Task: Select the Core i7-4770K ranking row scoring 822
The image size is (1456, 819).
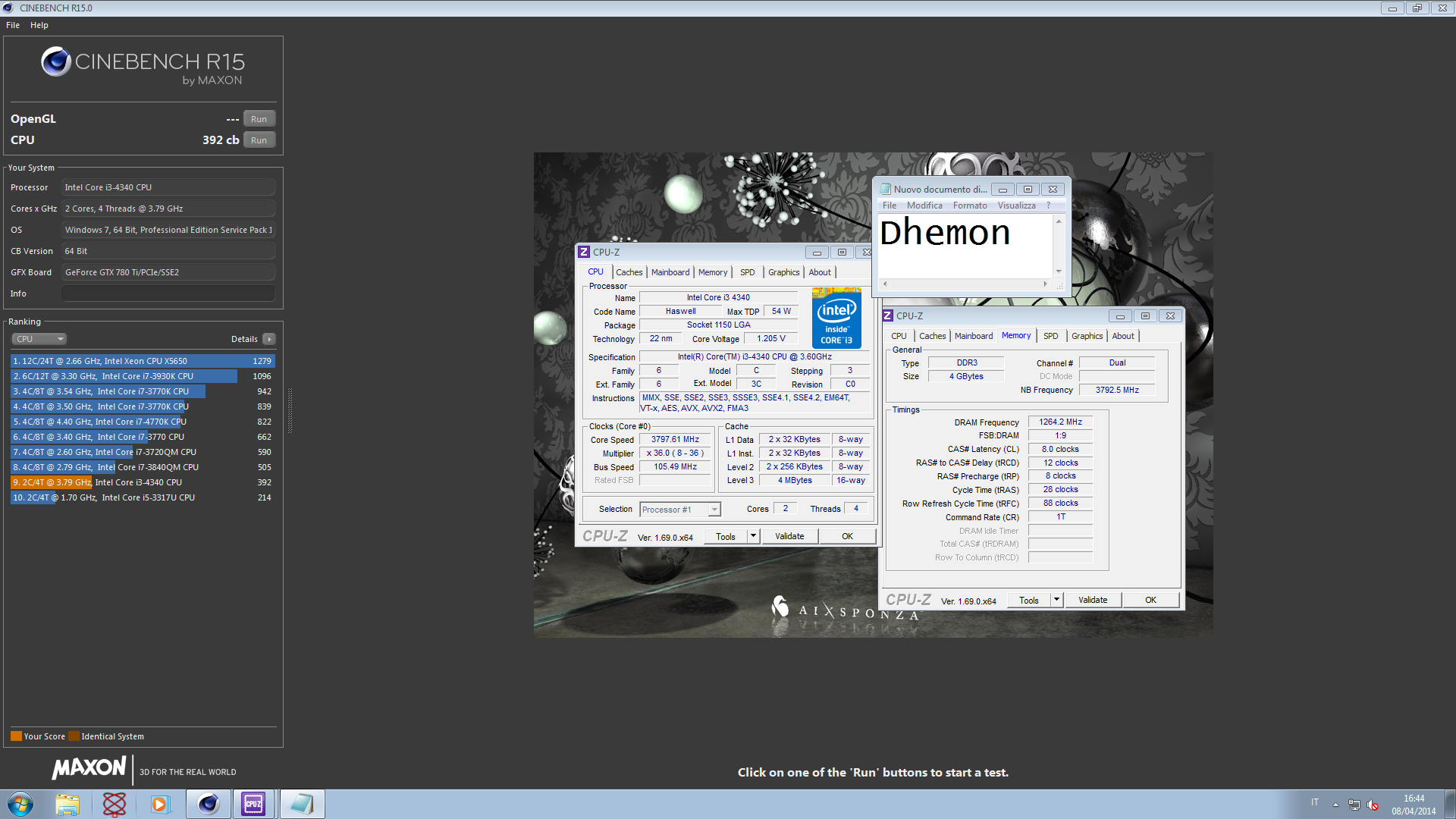Action: (143, 422)
